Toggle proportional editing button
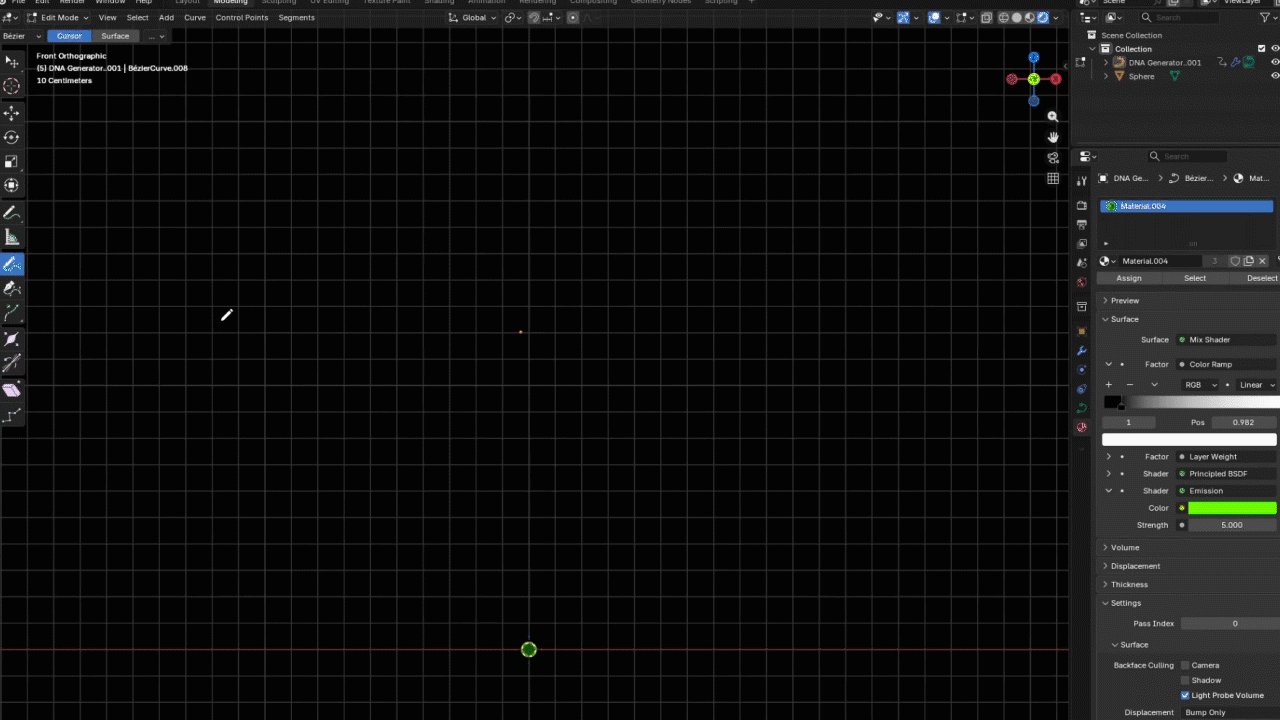 pyautogui.click(x=573, y=17)
